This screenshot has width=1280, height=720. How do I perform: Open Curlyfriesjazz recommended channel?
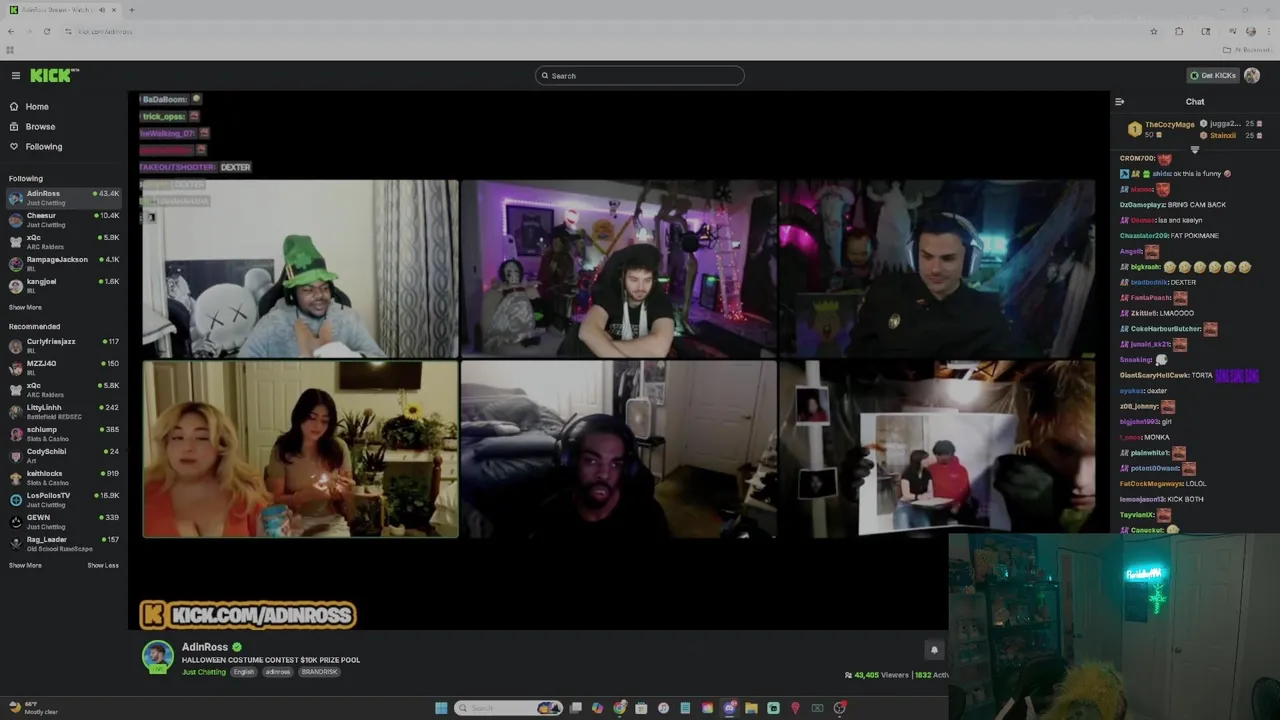click(63, 346)
